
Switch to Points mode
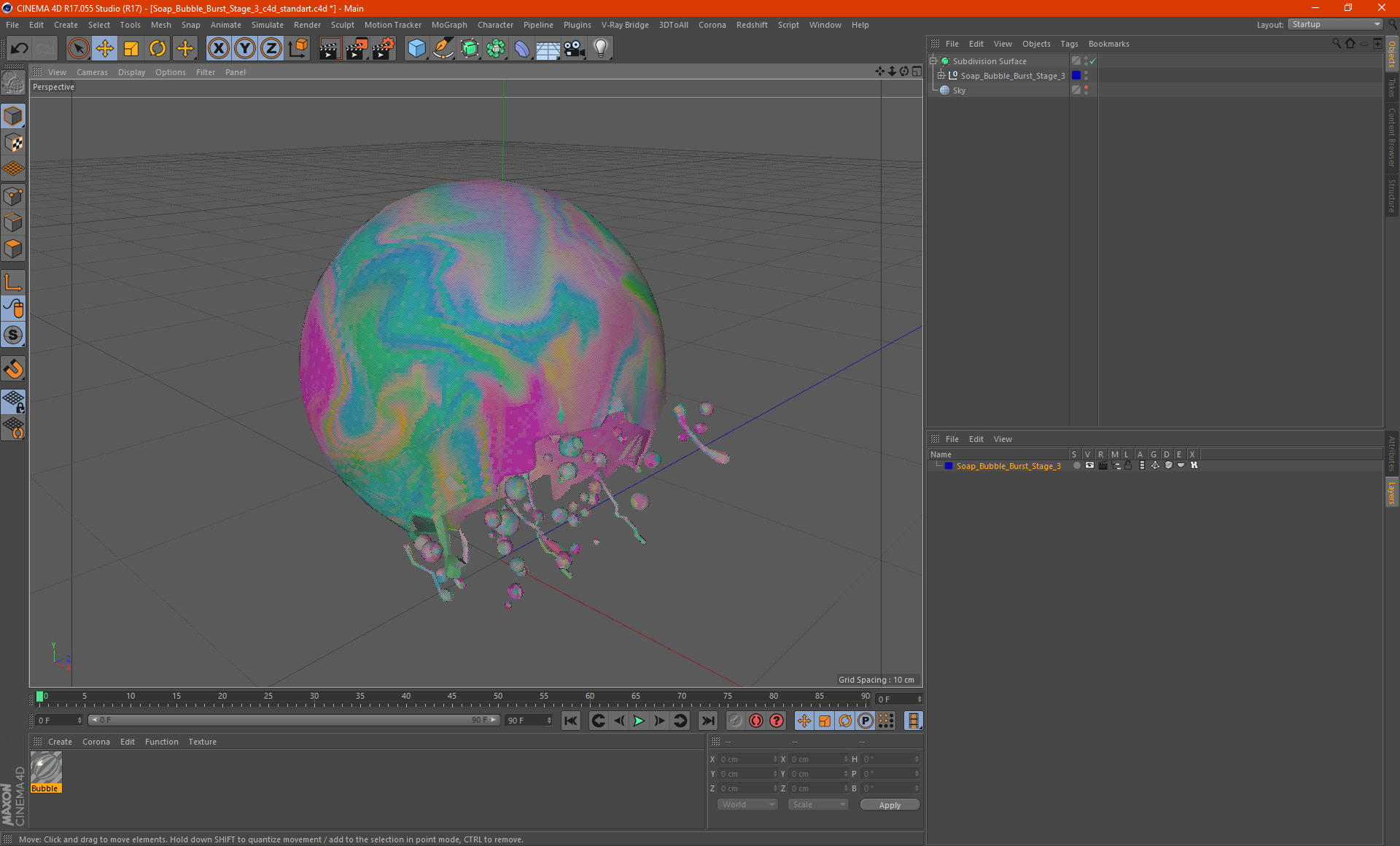coord(13,196)
